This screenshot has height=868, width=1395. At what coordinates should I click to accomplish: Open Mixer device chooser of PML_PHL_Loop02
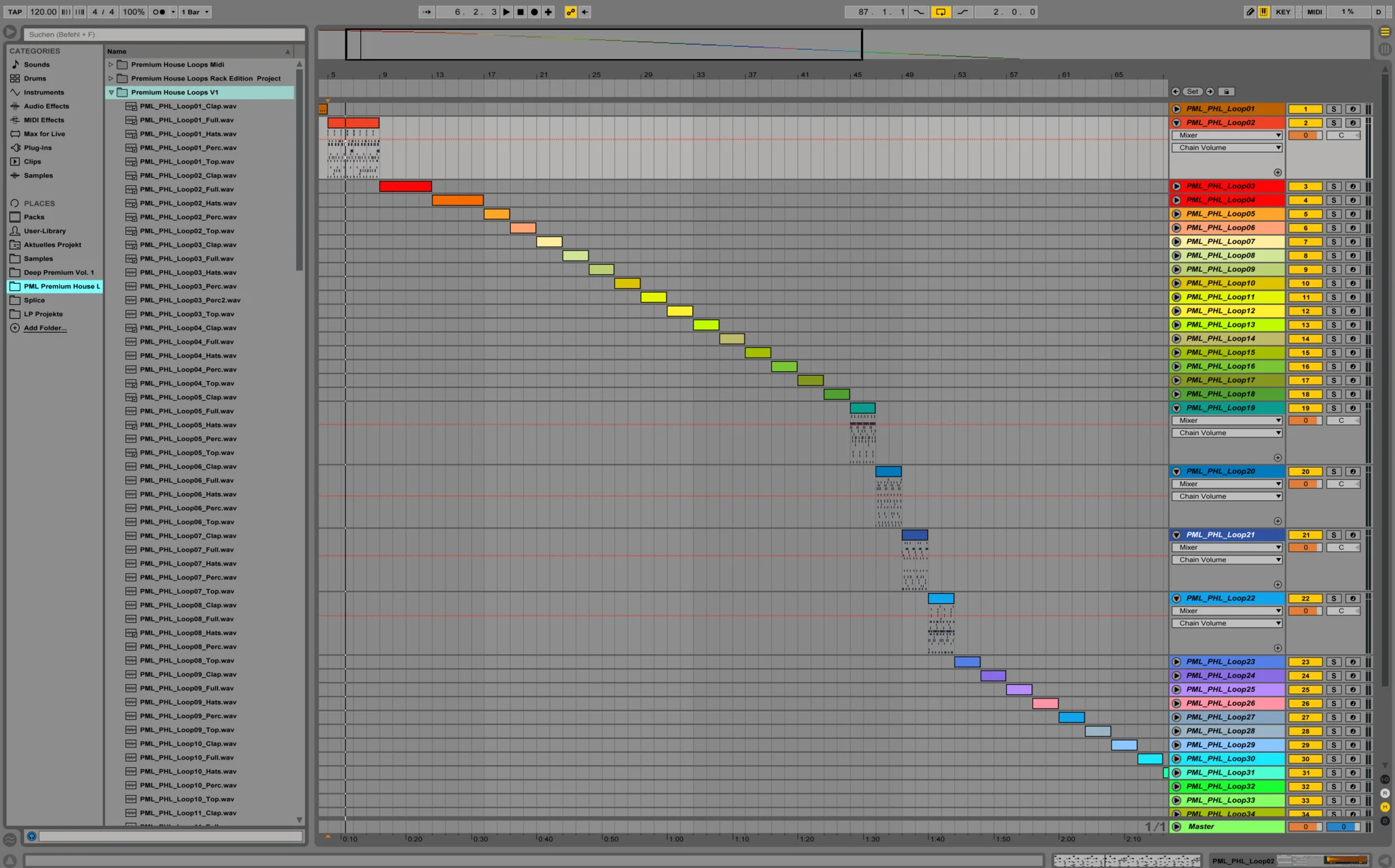click(1227, 135)
